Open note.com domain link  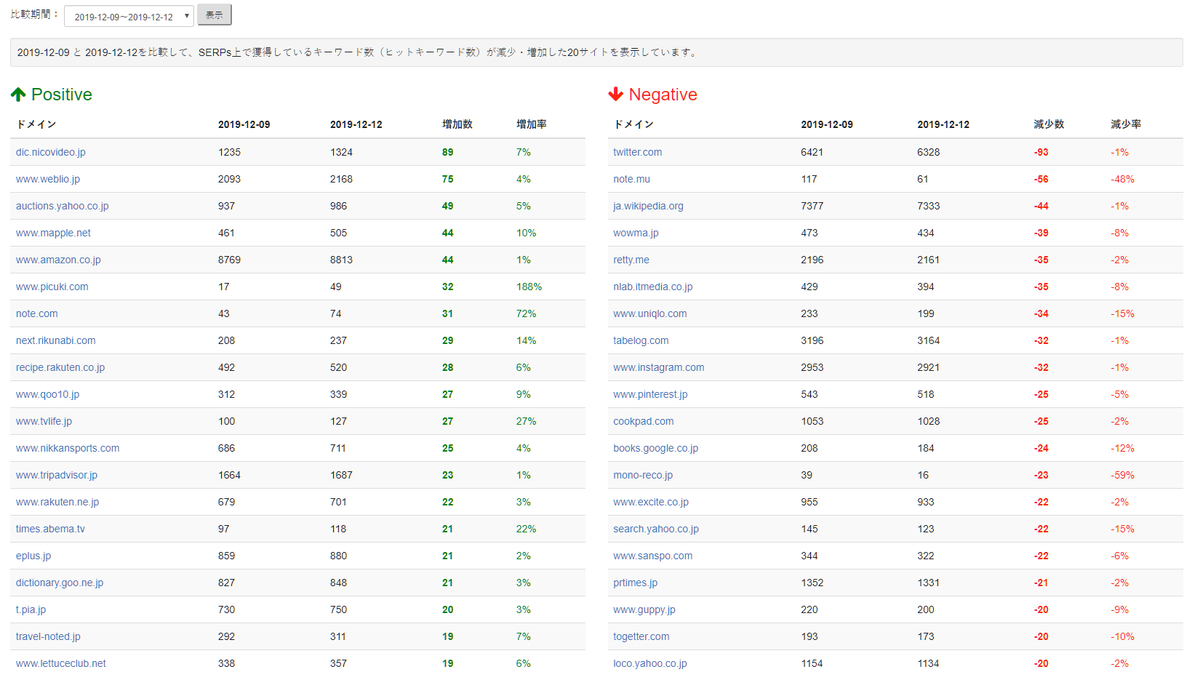37,314
